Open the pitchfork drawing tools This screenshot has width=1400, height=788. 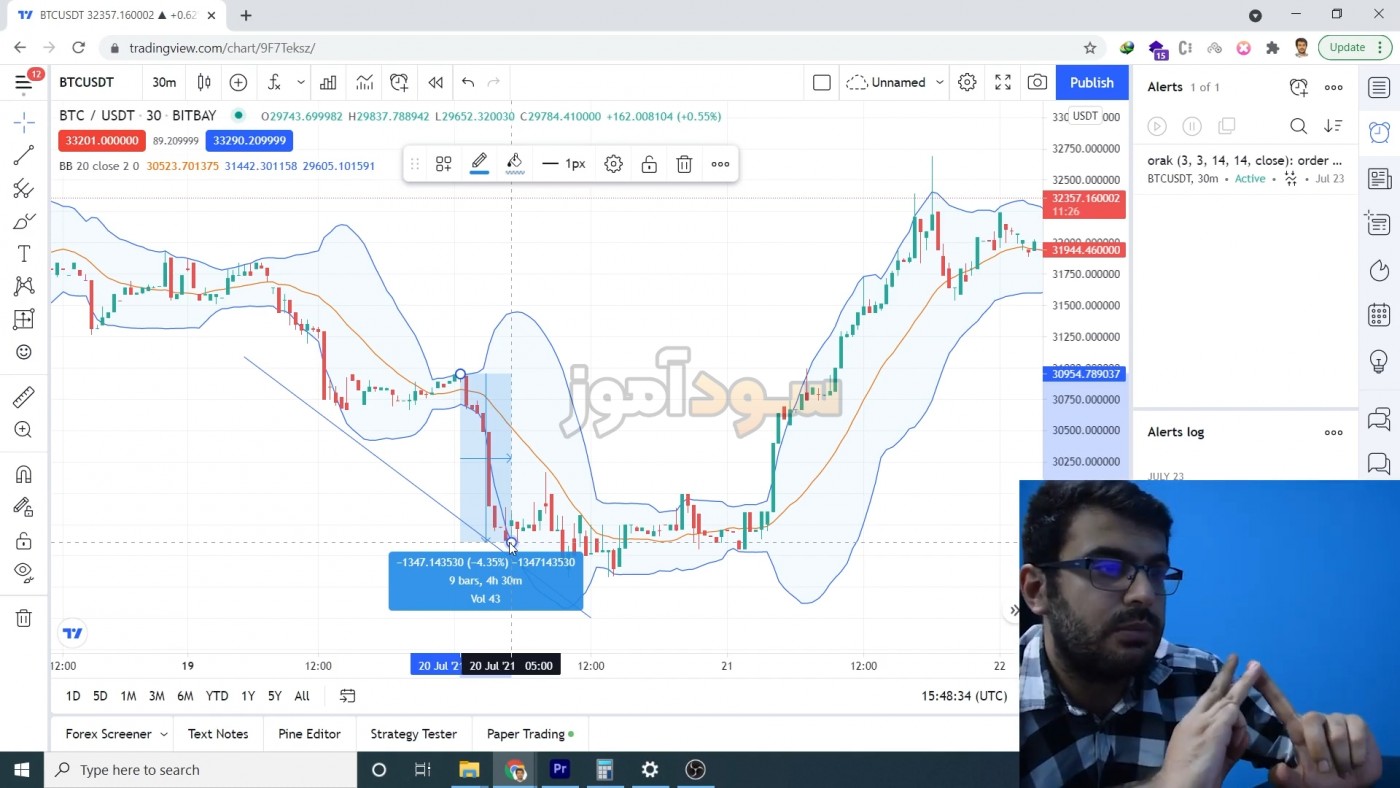24,188
